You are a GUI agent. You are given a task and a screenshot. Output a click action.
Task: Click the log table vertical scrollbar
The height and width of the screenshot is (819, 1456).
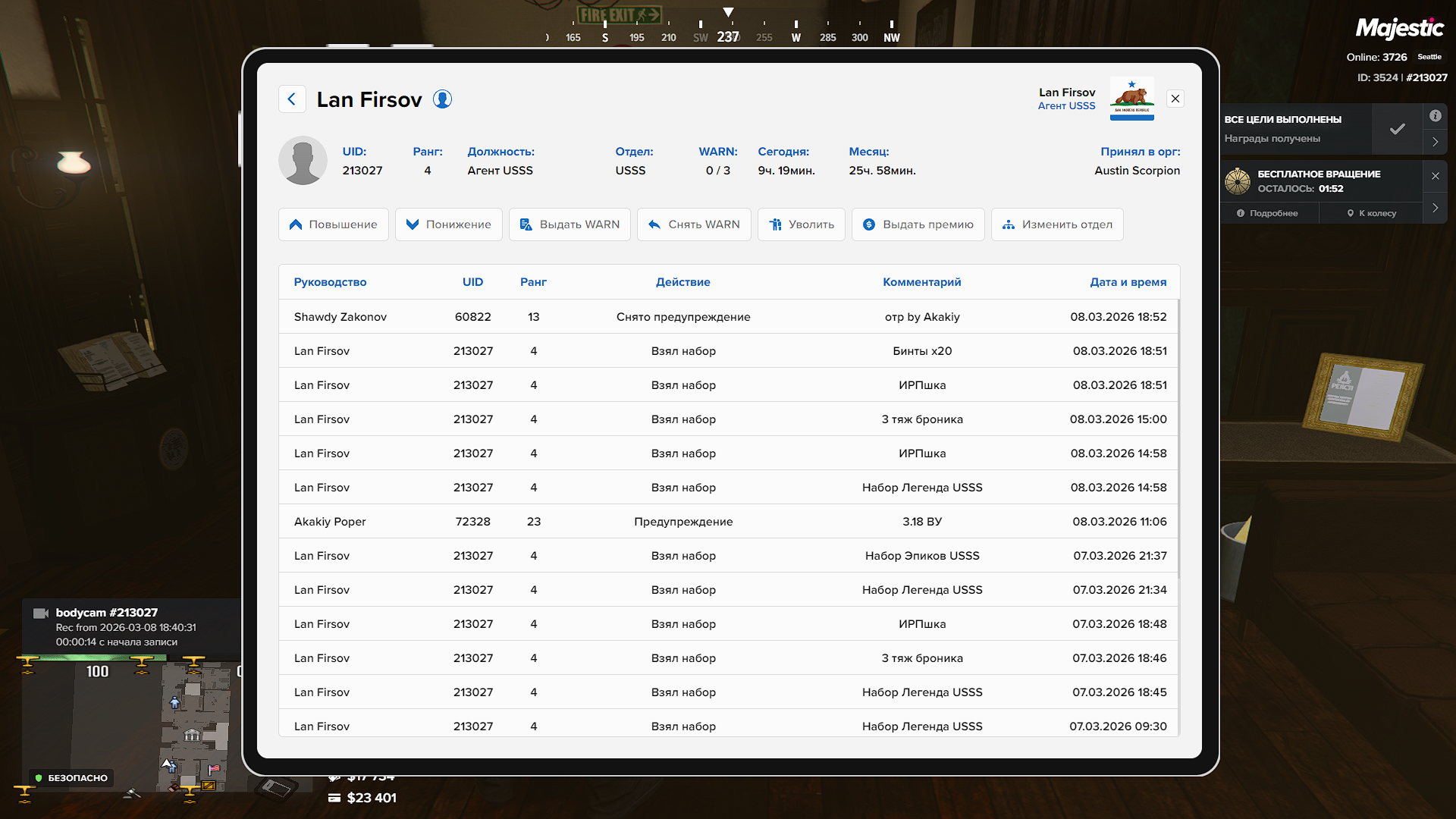pyautogui.click(x=1178, y=440)
